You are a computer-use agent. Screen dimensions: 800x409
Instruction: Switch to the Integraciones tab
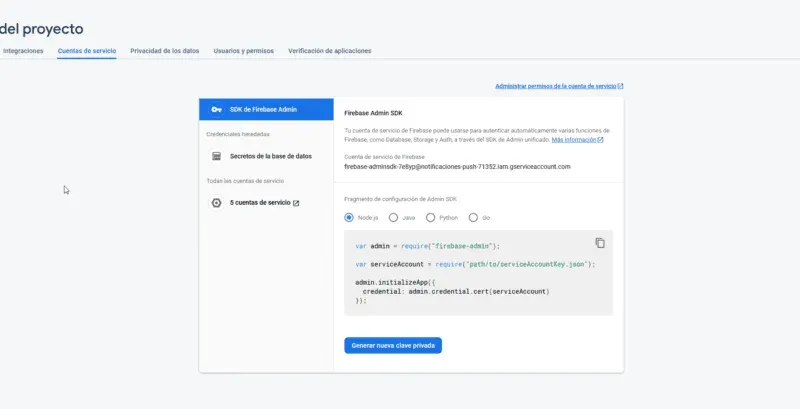click(23, 50)
